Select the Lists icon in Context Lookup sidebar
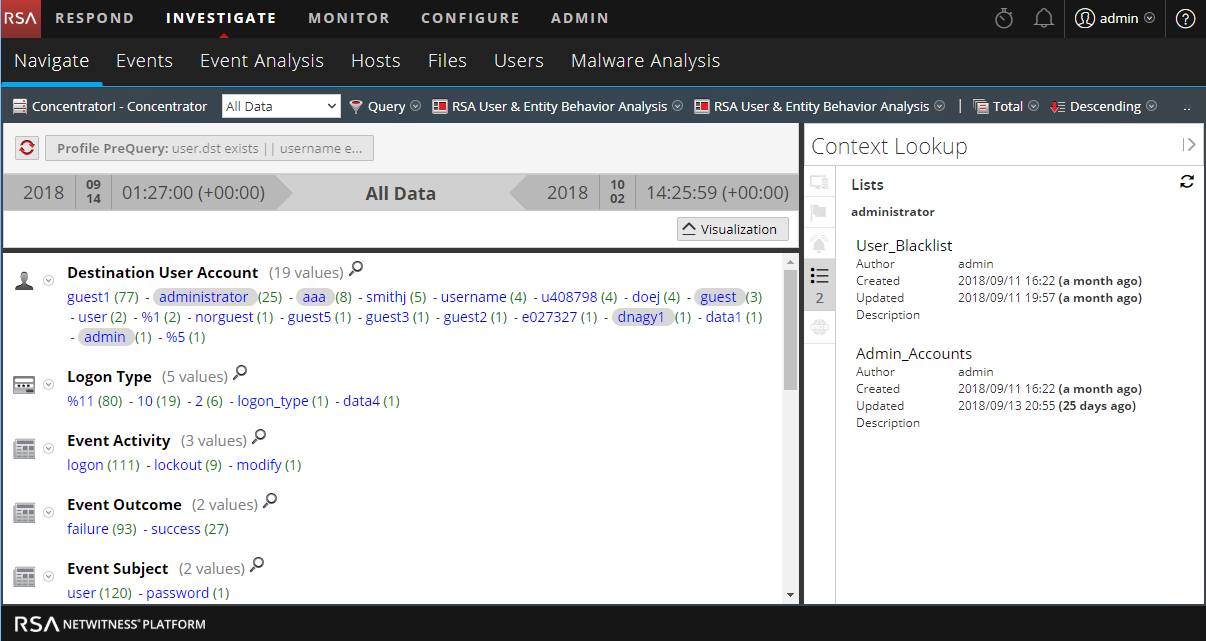 [x=819, y=275]
